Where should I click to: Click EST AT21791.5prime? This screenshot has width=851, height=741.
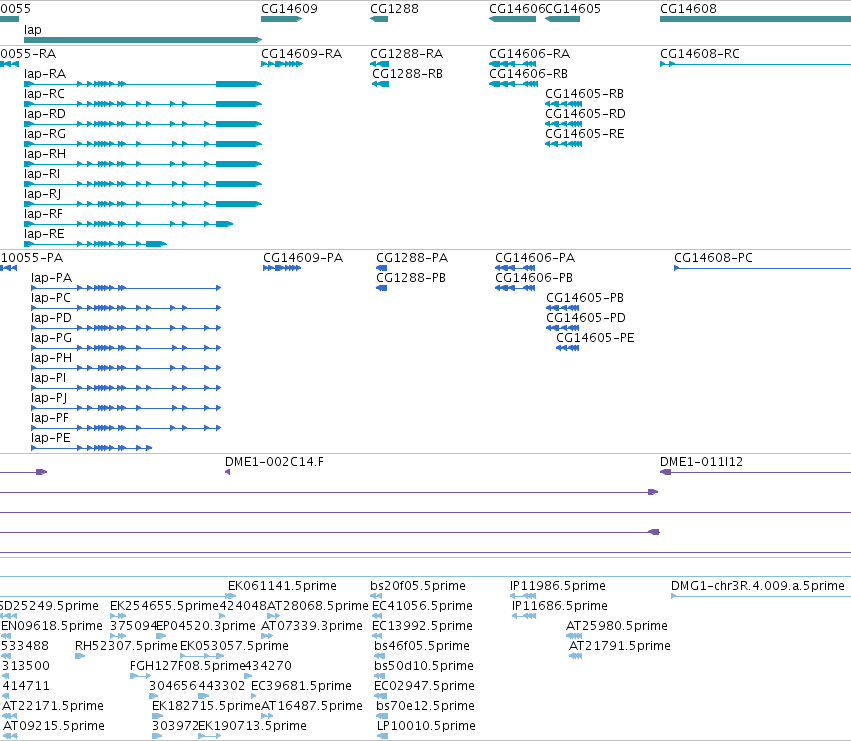[x=620, y=646]
